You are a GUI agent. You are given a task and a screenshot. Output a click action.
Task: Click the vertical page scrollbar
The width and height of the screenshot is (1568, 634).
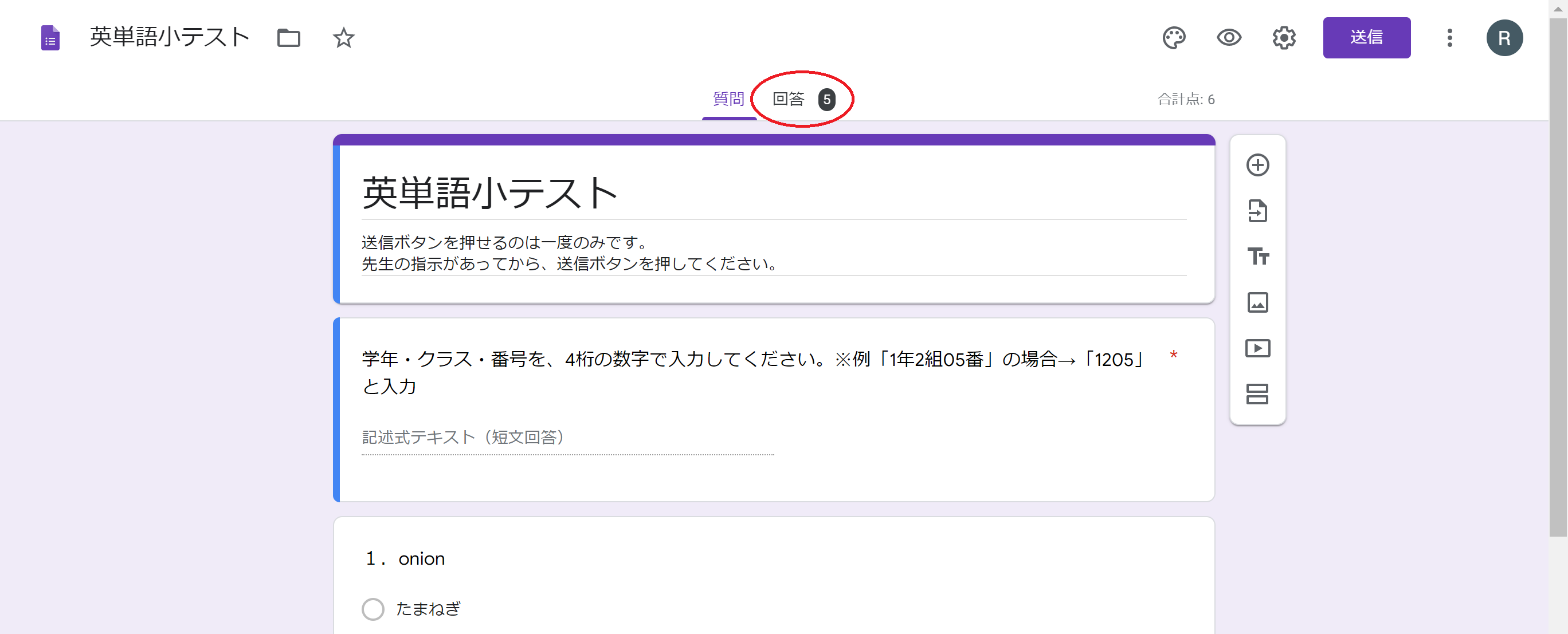[x=1558, y=277]
